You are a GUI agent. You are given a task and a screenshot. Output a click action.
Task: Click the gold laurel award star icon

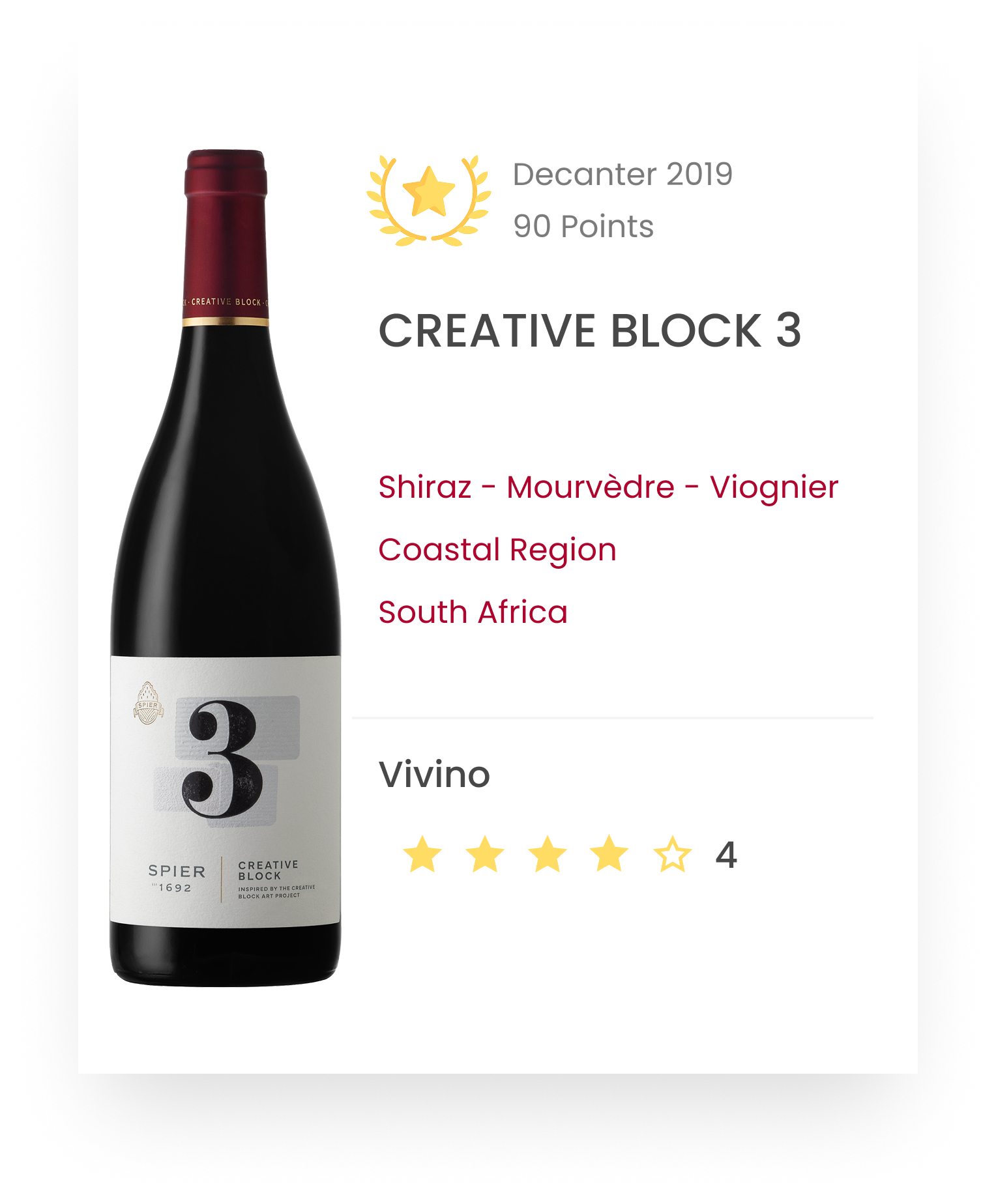click(429, 199)
